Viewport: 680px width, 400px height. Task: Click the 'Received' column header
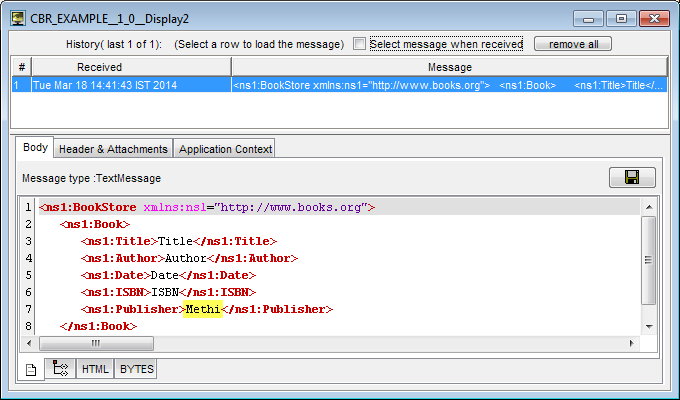click(x=131, y=67)
